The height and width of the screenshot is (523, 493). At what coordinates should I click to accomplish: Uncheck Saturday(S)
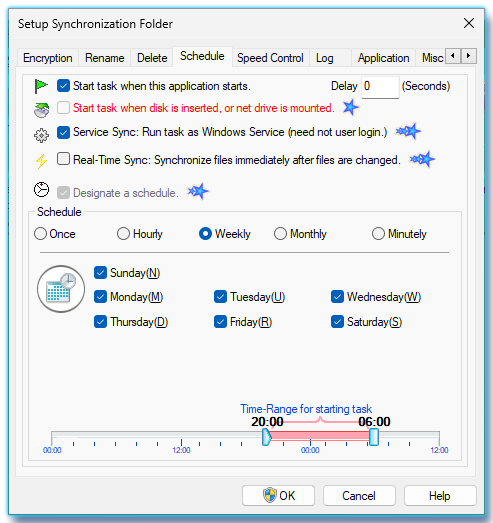[x=337, y=322]
